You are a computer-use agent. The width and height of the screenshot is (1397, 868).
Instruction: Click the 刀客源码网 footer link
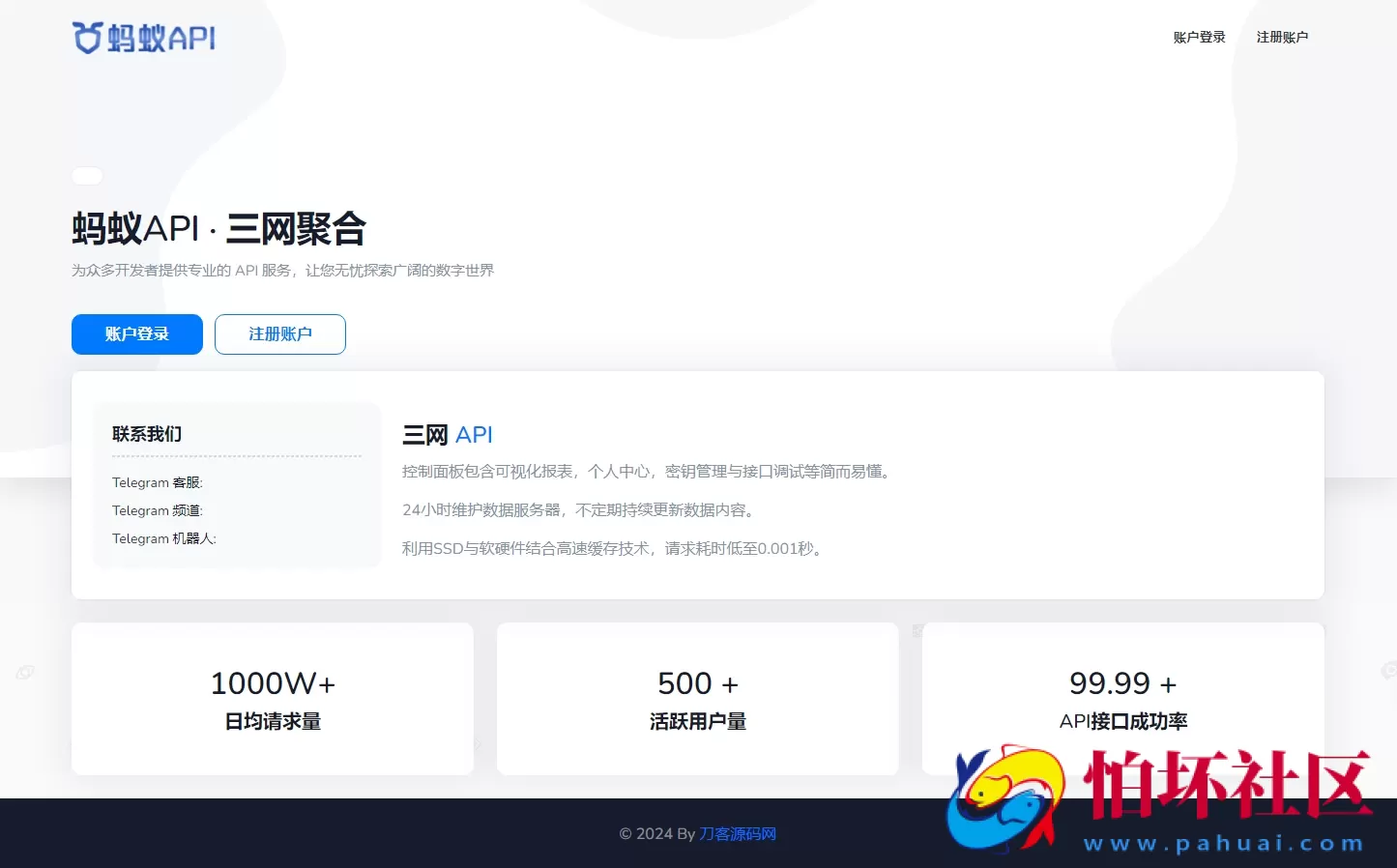[737, 833]
